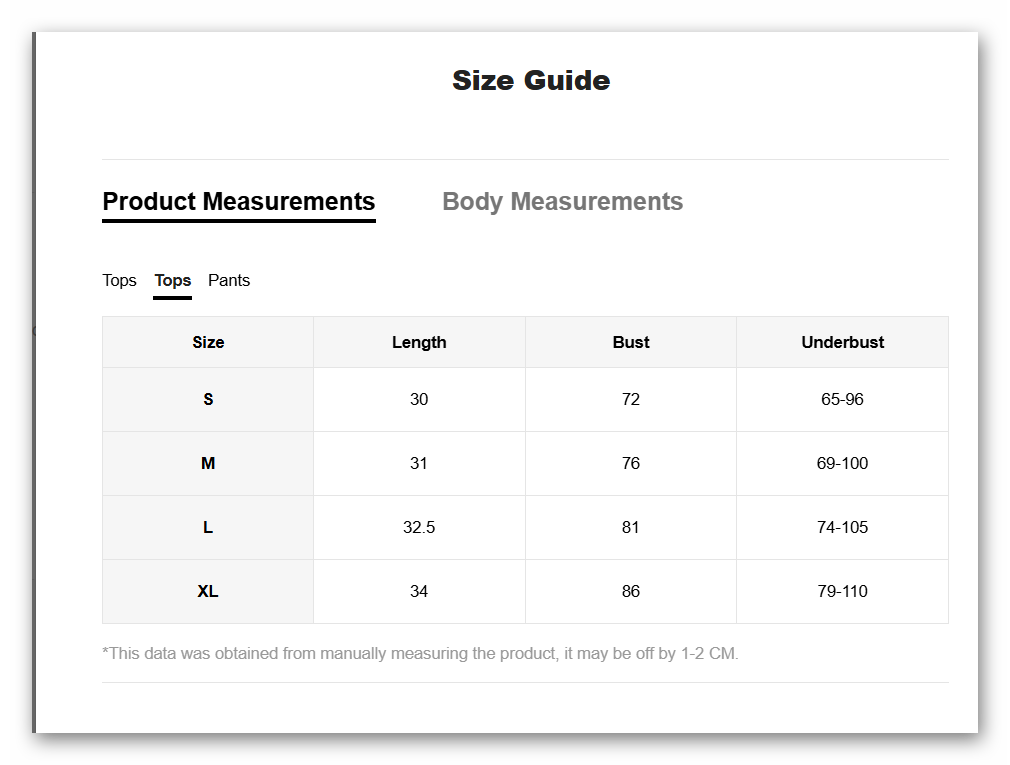Click the 65-96 underbust cell
Viewport: 1010px width, 765px height.
842,399
